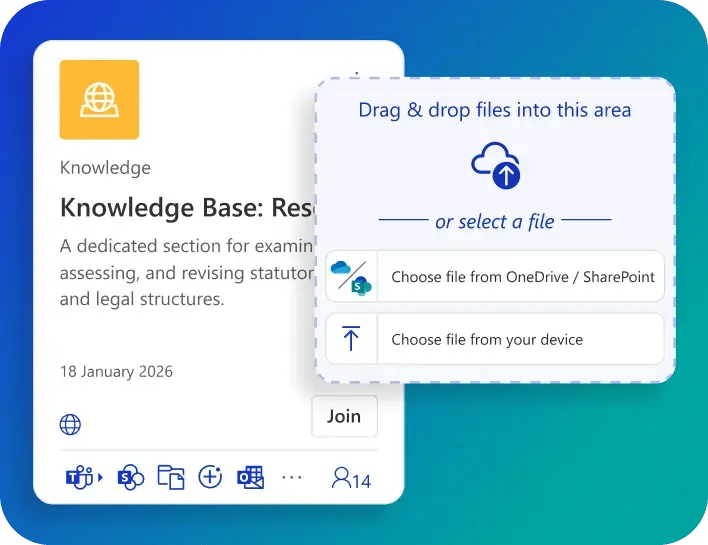
Task: Click the orange Knowledge globe tile
Action: tap(99, 99)
